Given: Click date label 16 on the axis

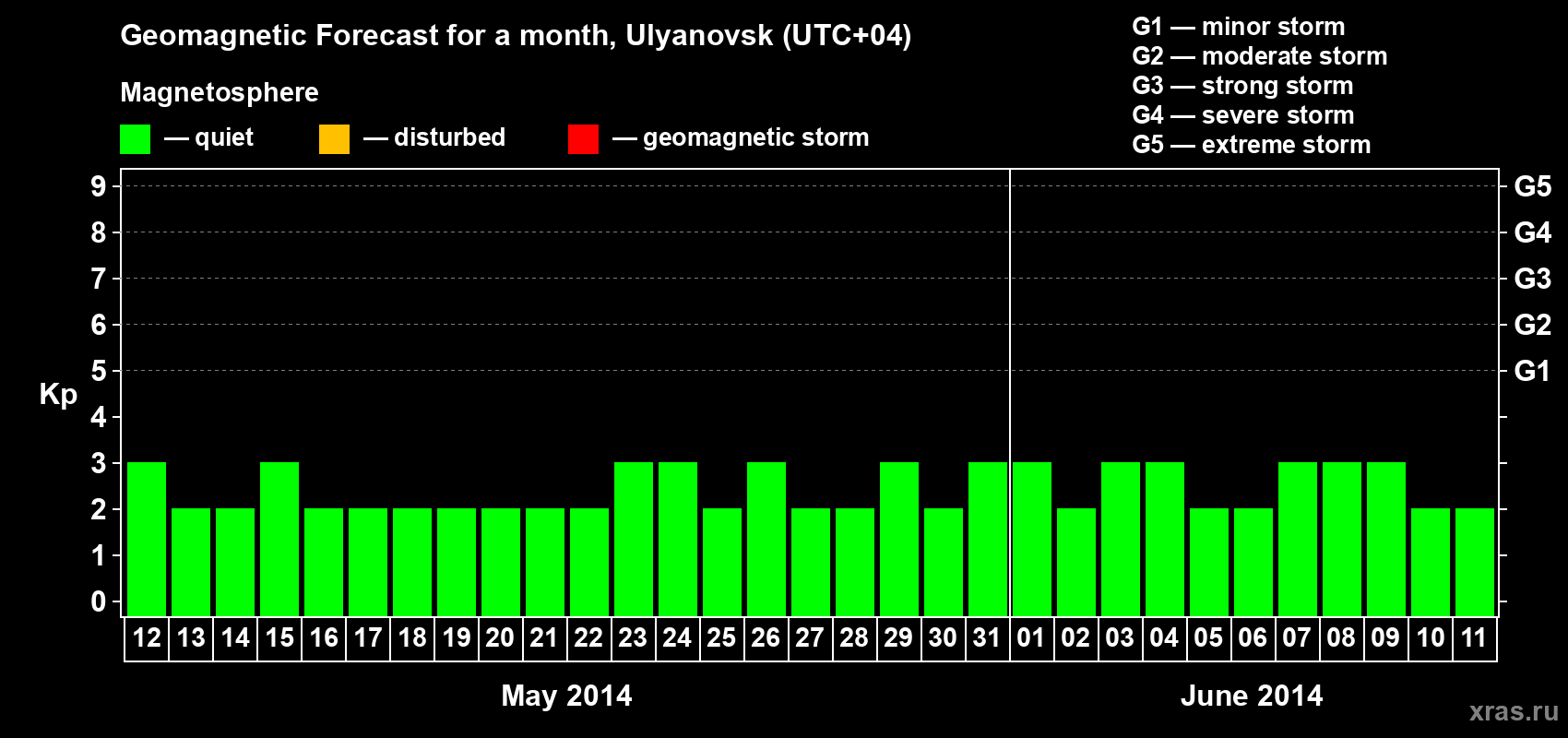Looking at the screenshot, I should click(x=324, y=637).
